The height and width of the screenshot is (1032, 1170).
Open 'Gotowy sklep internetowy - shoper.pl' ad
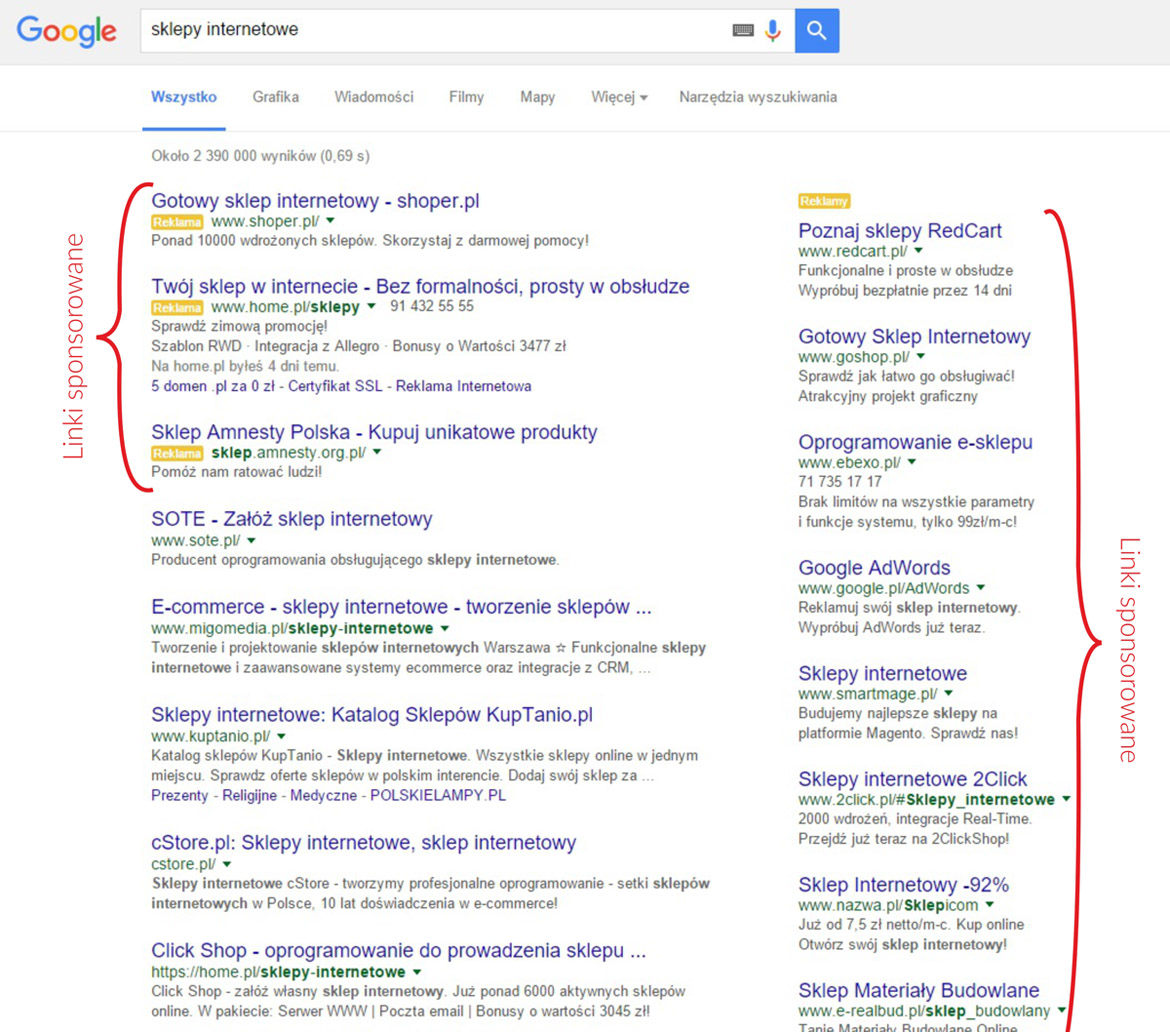(x=315, y=201)
